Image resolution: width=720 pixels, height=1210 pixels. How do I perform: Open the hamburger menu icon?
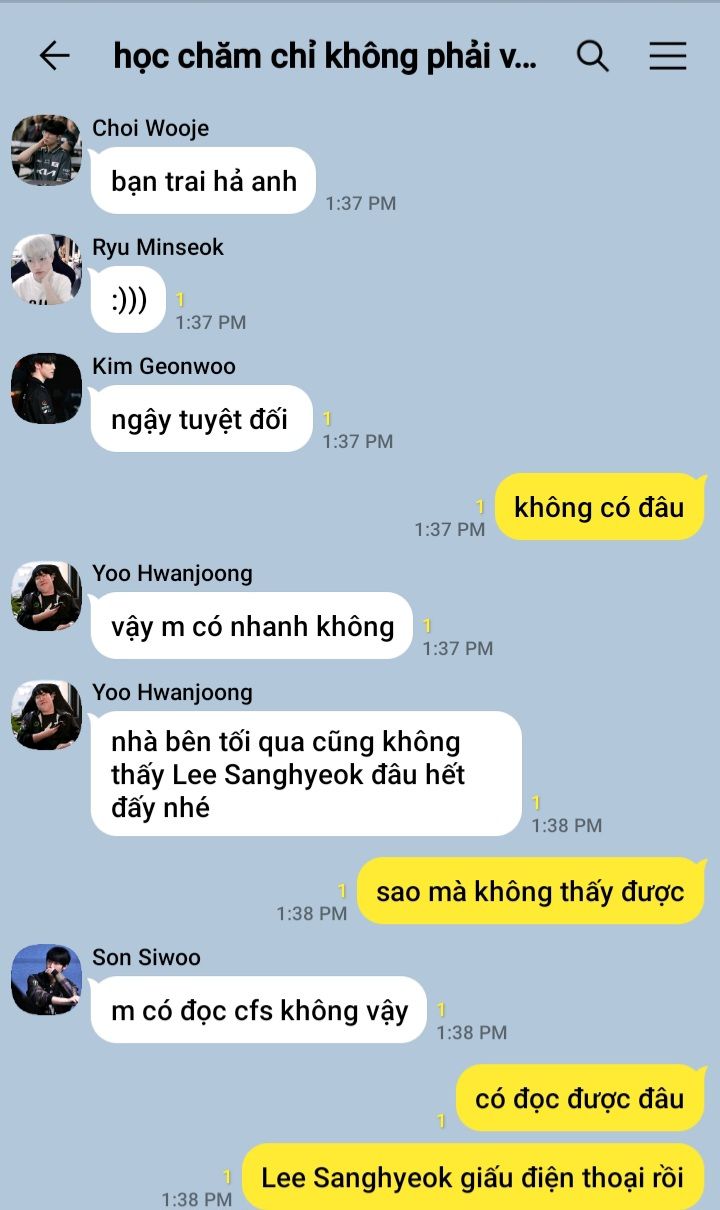668,56
